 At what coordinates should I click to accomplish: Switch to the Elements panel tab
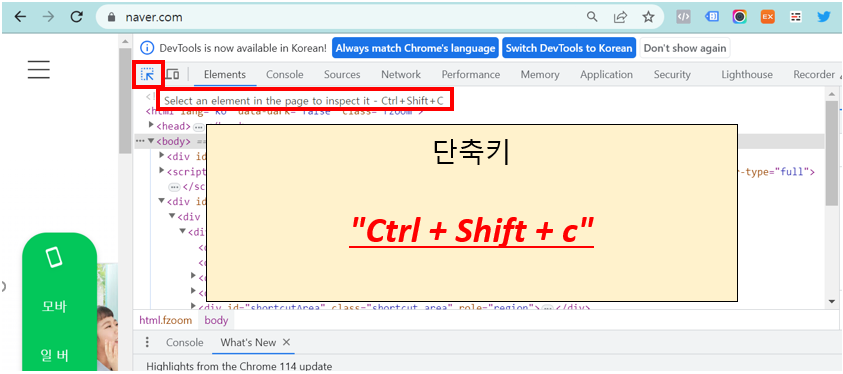[x=225, y=75]
